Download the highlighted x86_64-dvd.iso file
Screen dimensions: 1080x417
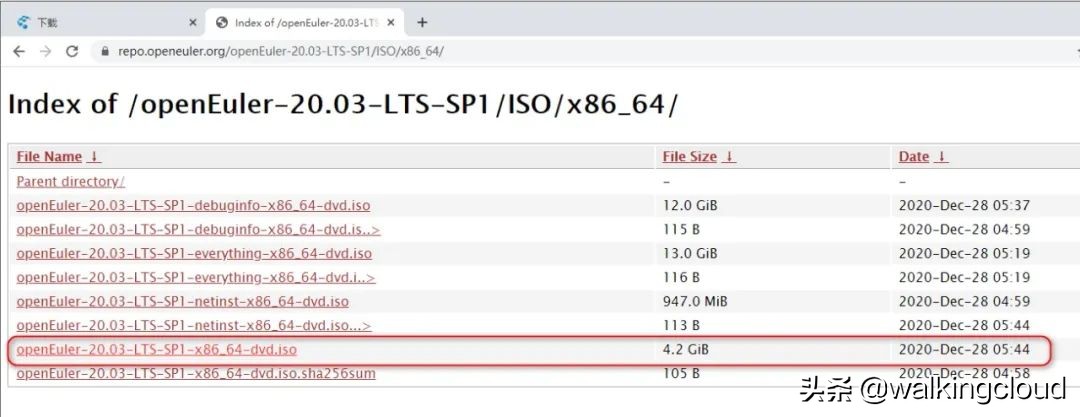click(156, 350)
